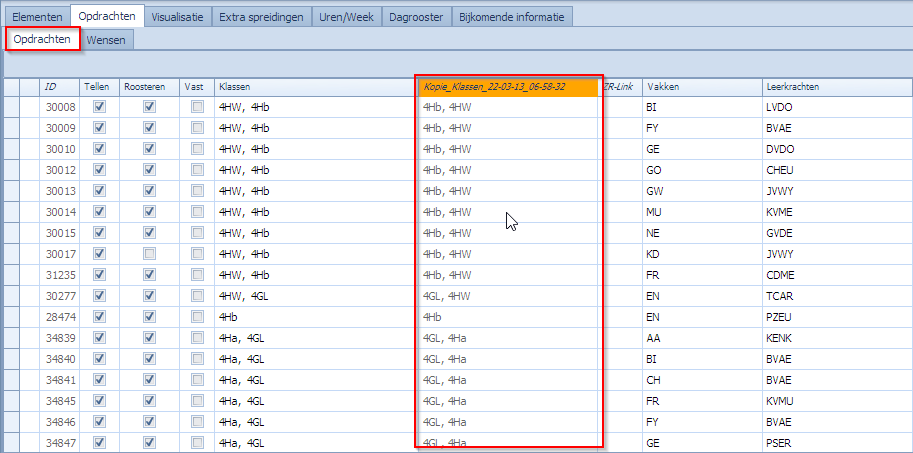Viewport: 913px width, 453px height.
Task: Select ID cell 30014
Action: tap(59, 212)
